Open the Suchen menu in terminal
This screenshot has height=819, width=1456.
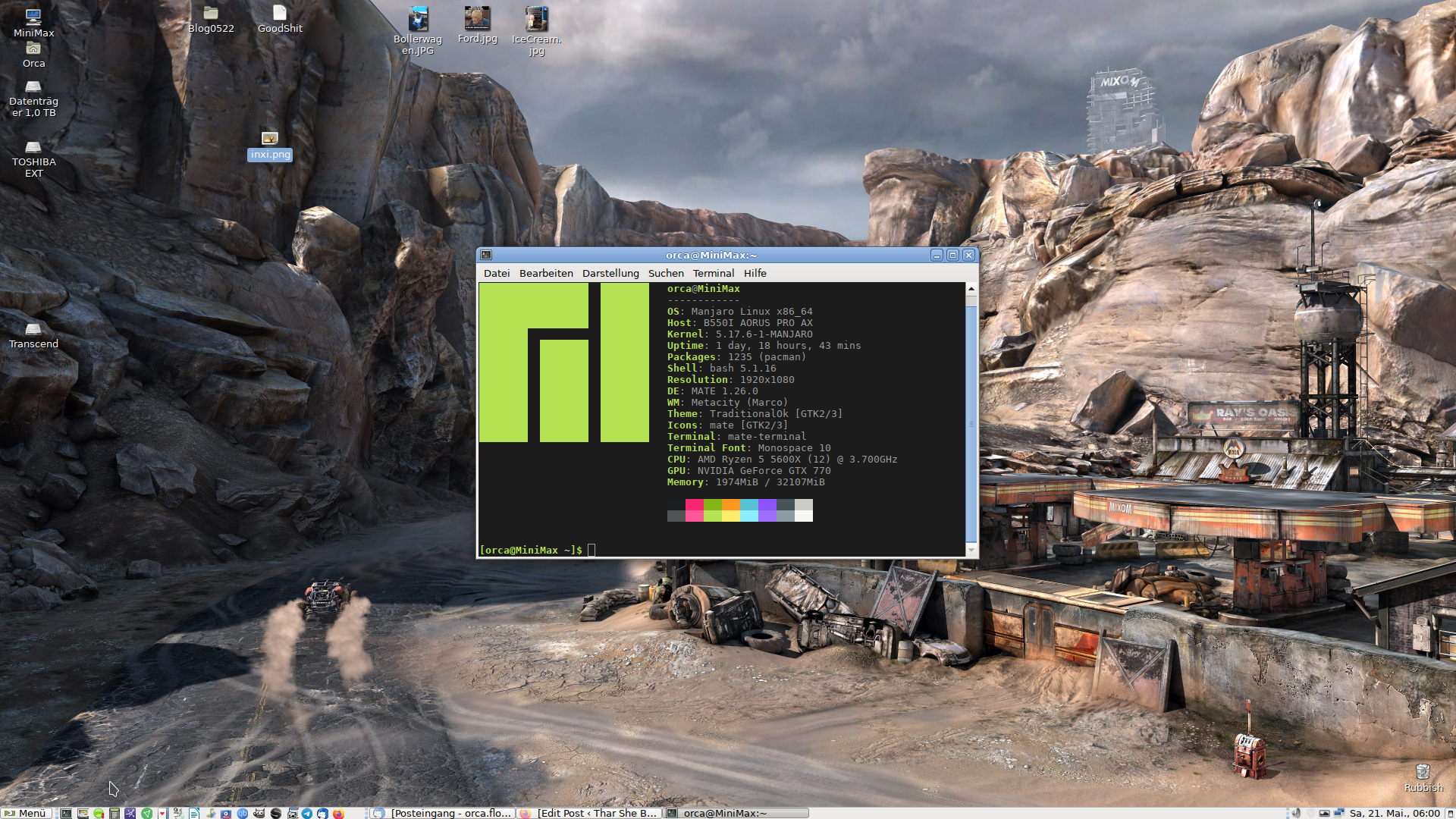[666, 273]
